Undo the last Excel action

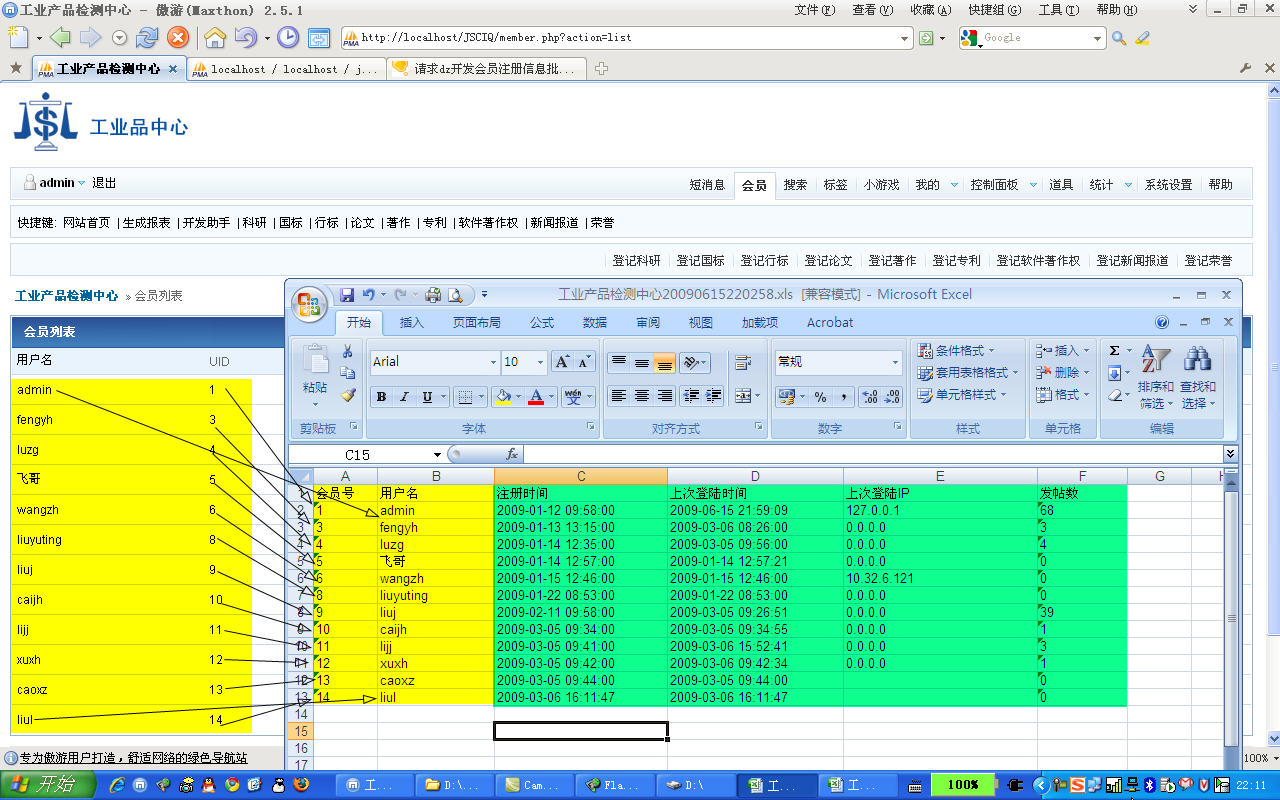pyautogui.click(x=369, y=295)
